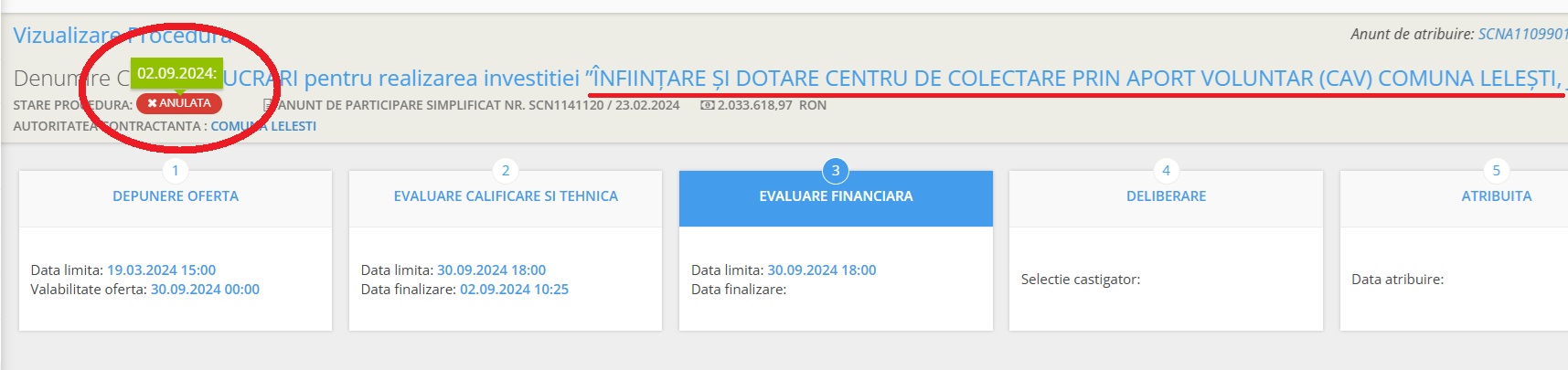Open the DELIBERARE step
Image resolution: width=1568 pixels, height=370 pixels.
(x=1166, y=196)
